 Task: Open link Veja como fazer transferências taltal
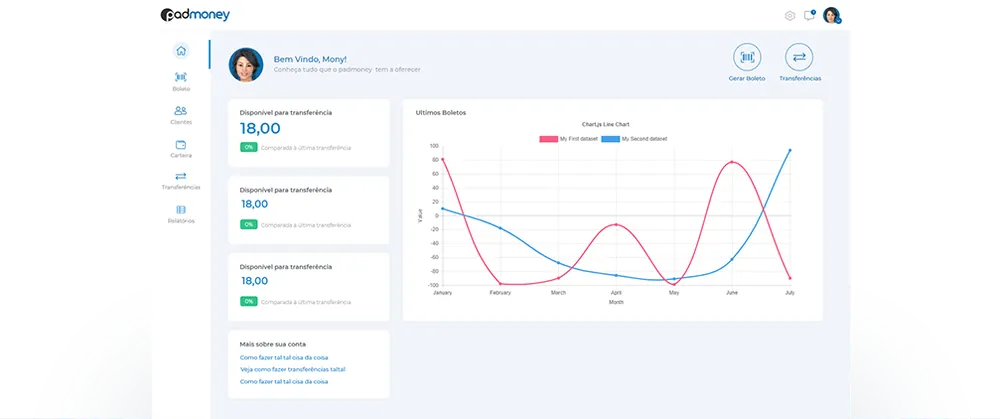coord(293,369)
